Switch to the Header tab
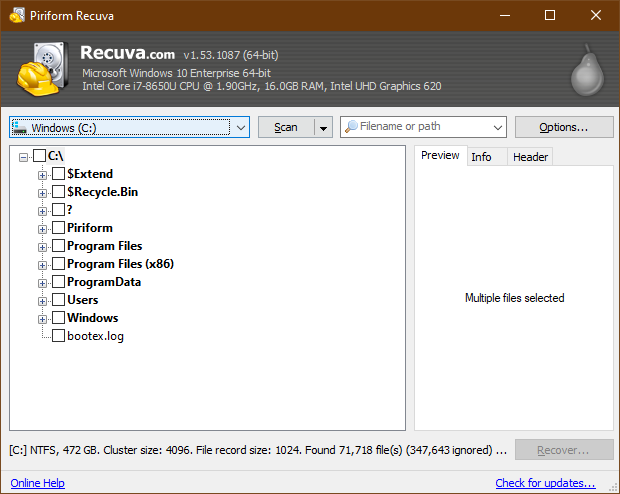 (530, 157)
